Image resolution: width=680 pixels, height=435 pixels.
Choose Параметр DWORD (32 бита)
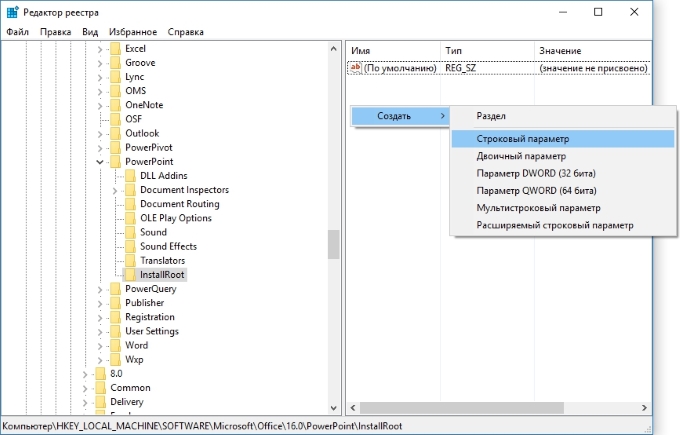563,173
